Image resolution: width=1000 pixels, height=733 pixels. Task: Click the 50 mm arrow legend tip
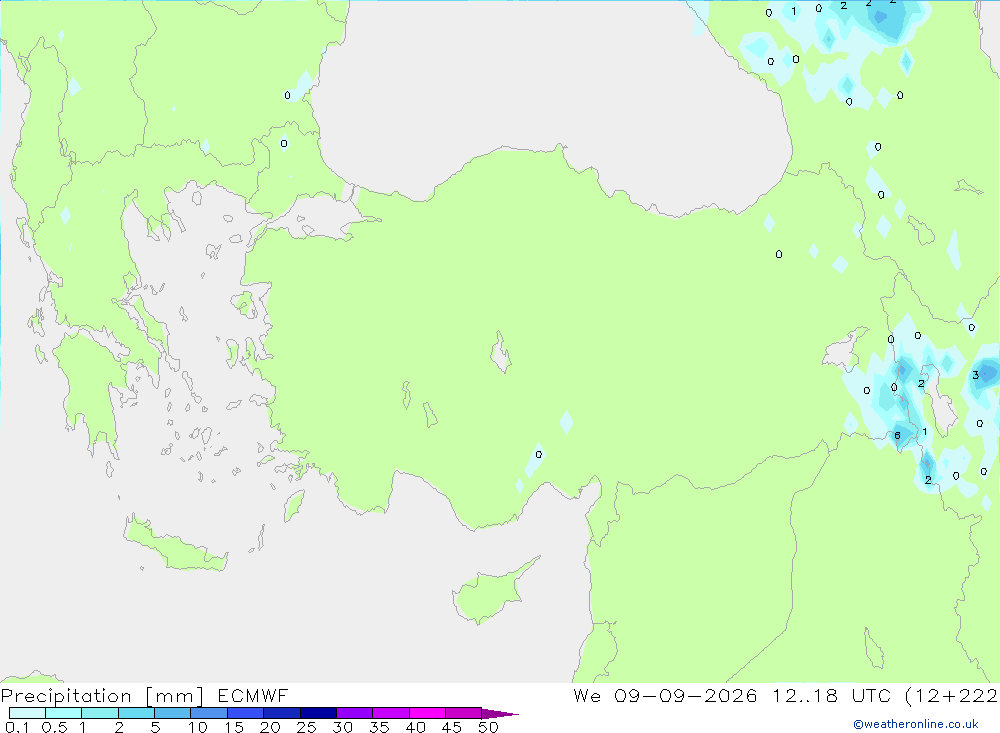point(500,714)
